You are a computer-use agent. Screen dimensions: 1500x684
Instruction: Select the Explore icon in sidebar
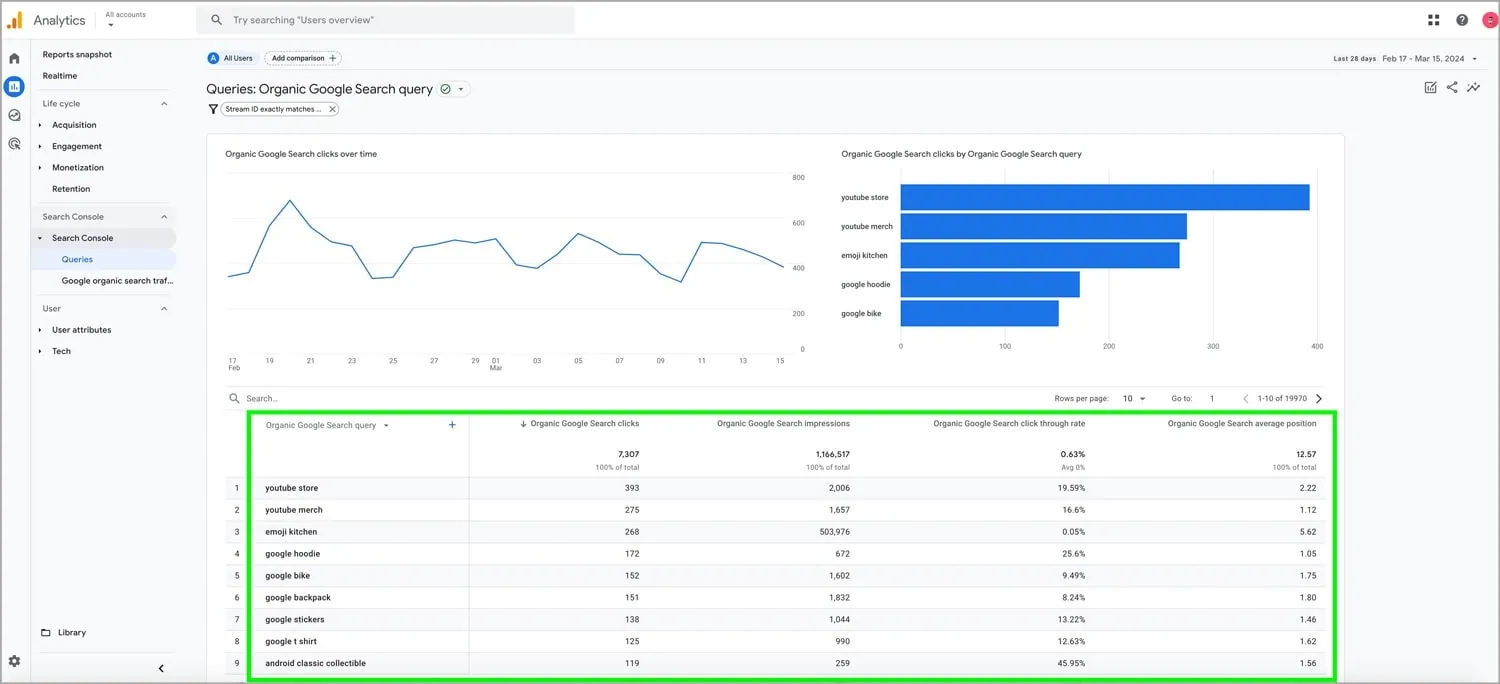14,115
